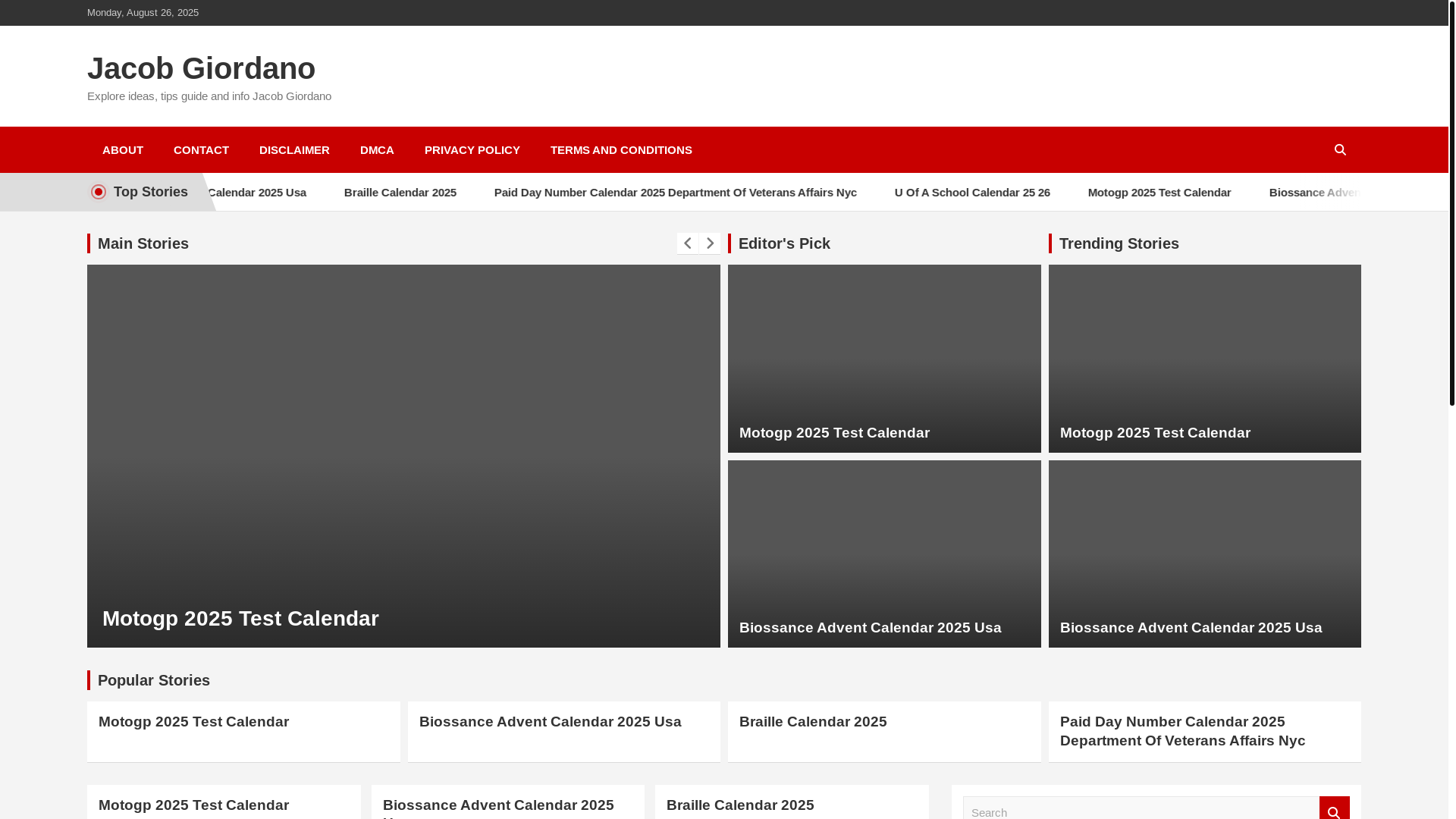Open the DISCLAIMER page
This screenshot has width=1456, height=819.
coord(294,150)
